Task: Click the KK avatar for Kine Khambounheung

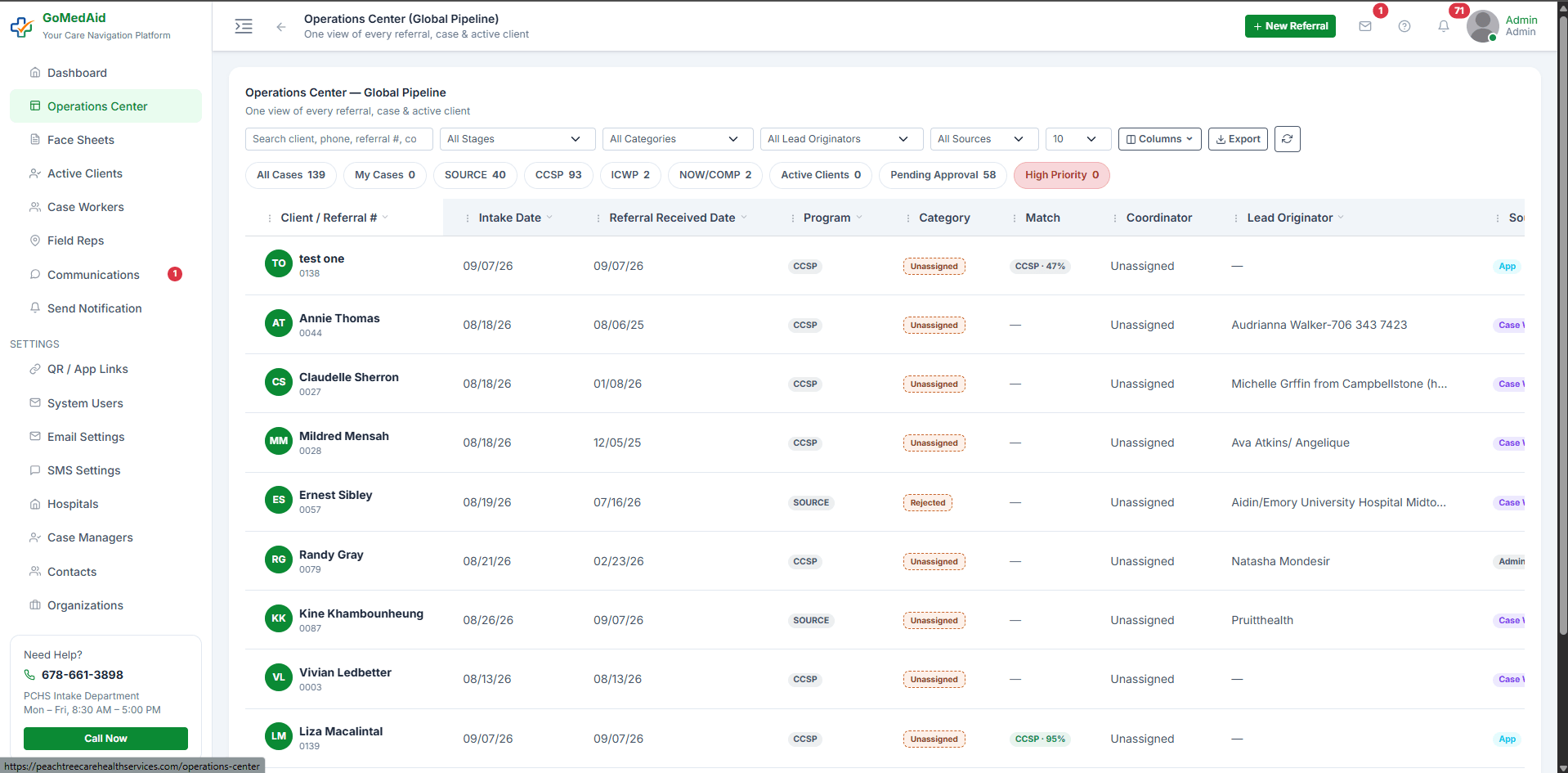Action: [x=279, y=618]
